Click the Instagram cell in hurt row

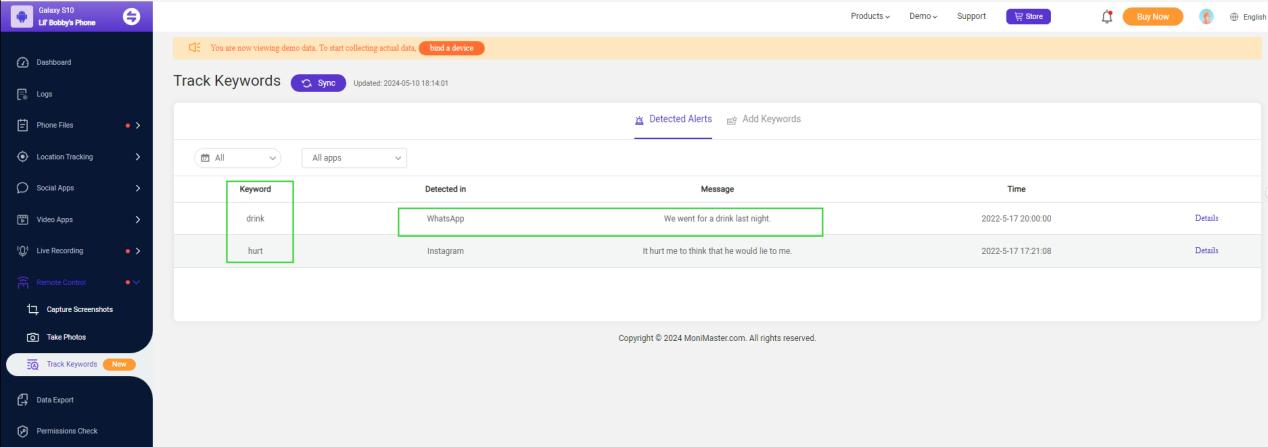445,250
